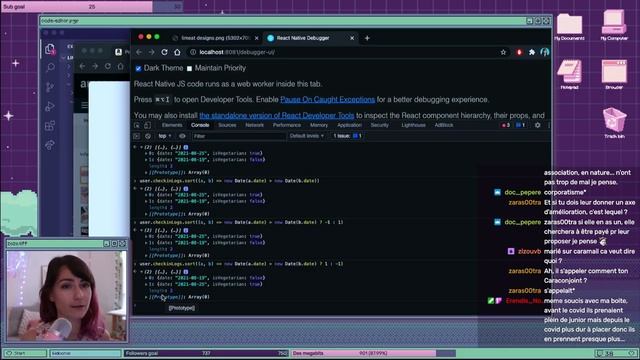Open the Trash bin desktop icon
The image size is (640, 360).
coord(614,123)
